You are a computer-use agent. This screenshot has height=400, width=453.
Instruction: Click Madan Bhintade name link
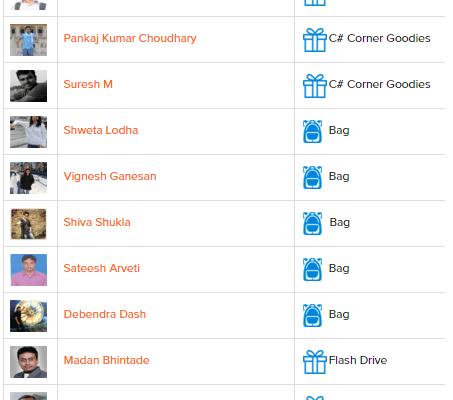(x=107, y=360)
